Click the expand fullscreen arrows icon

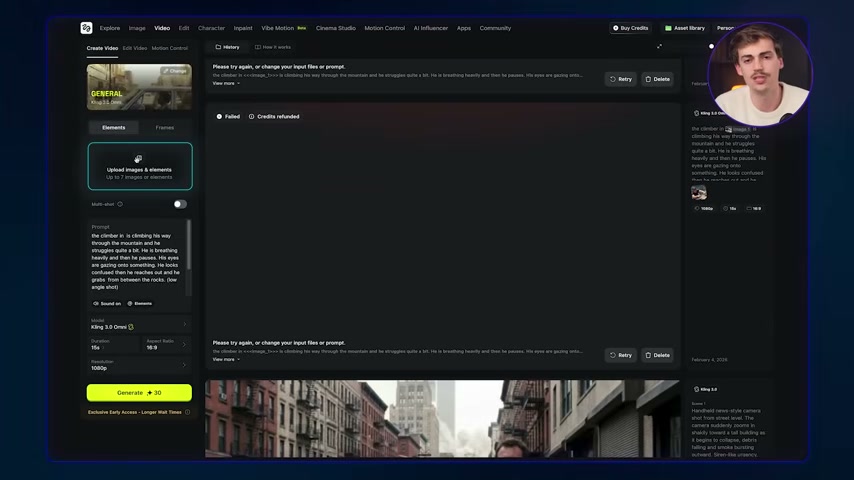659,46
